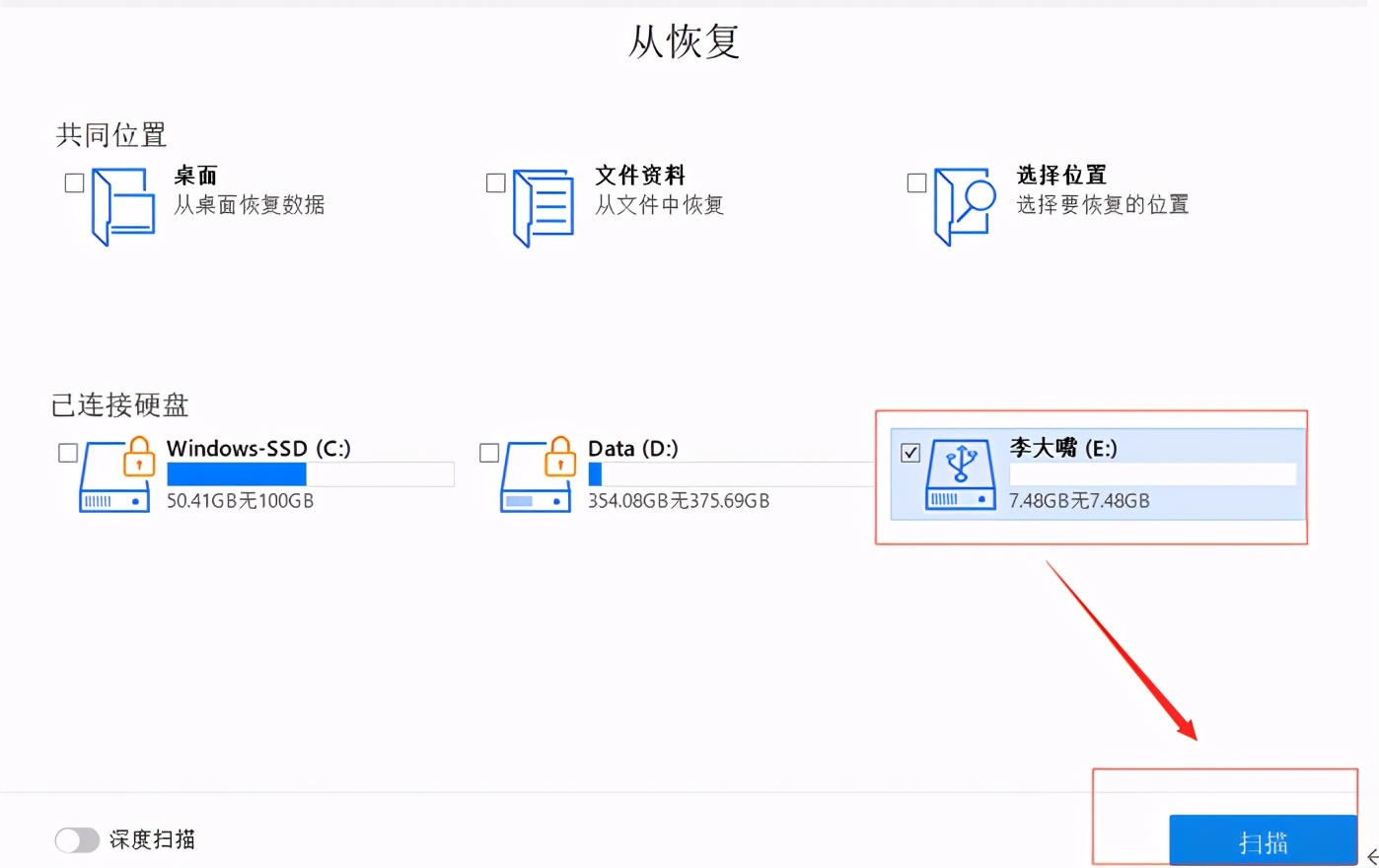Click the Data (D:) drive name
1379x868 pixels.
tap(633, 448)
